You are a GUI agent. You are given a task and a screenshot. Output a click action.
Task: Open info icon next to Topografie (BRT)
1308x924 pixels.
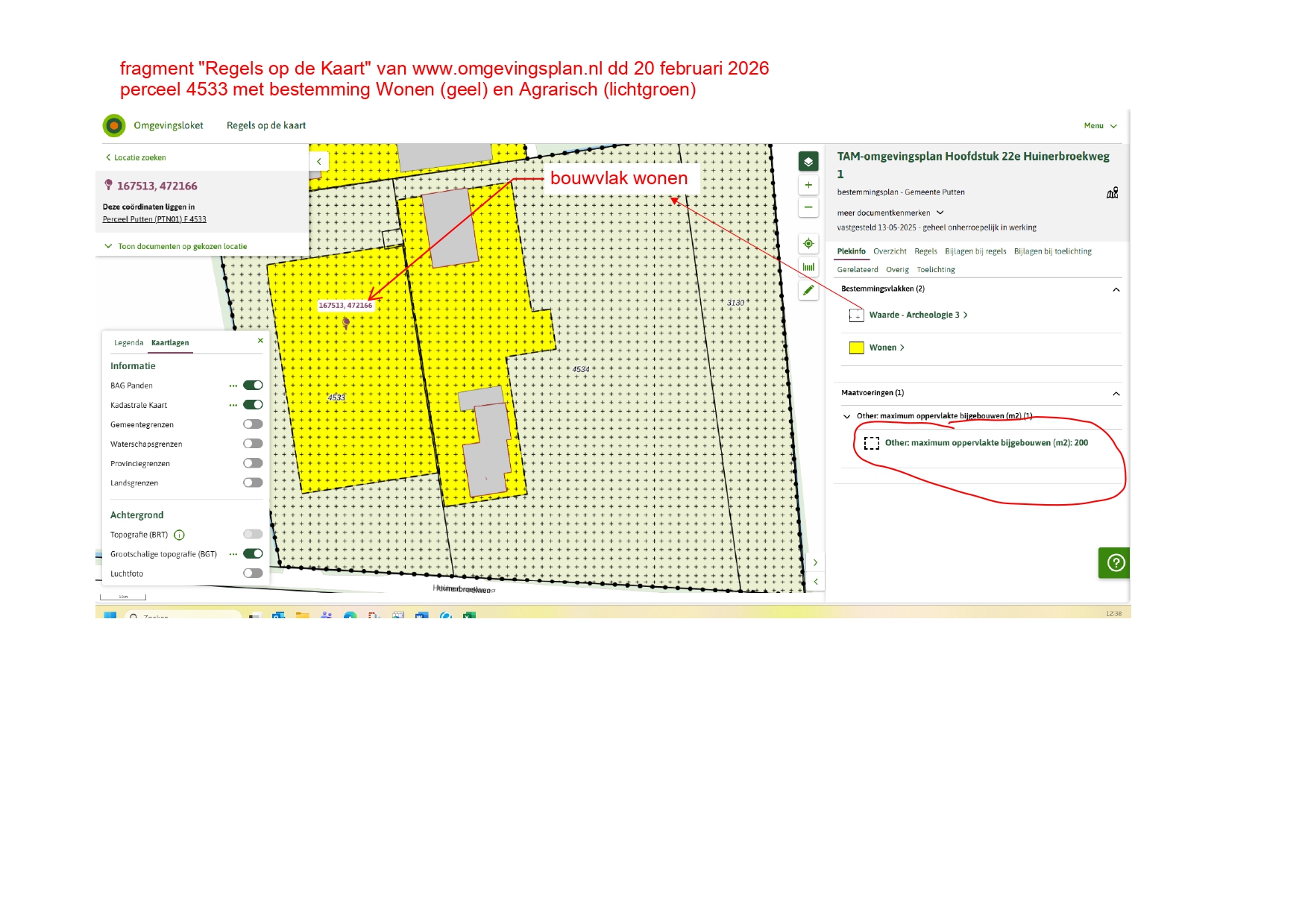click(x=179, y=535)
